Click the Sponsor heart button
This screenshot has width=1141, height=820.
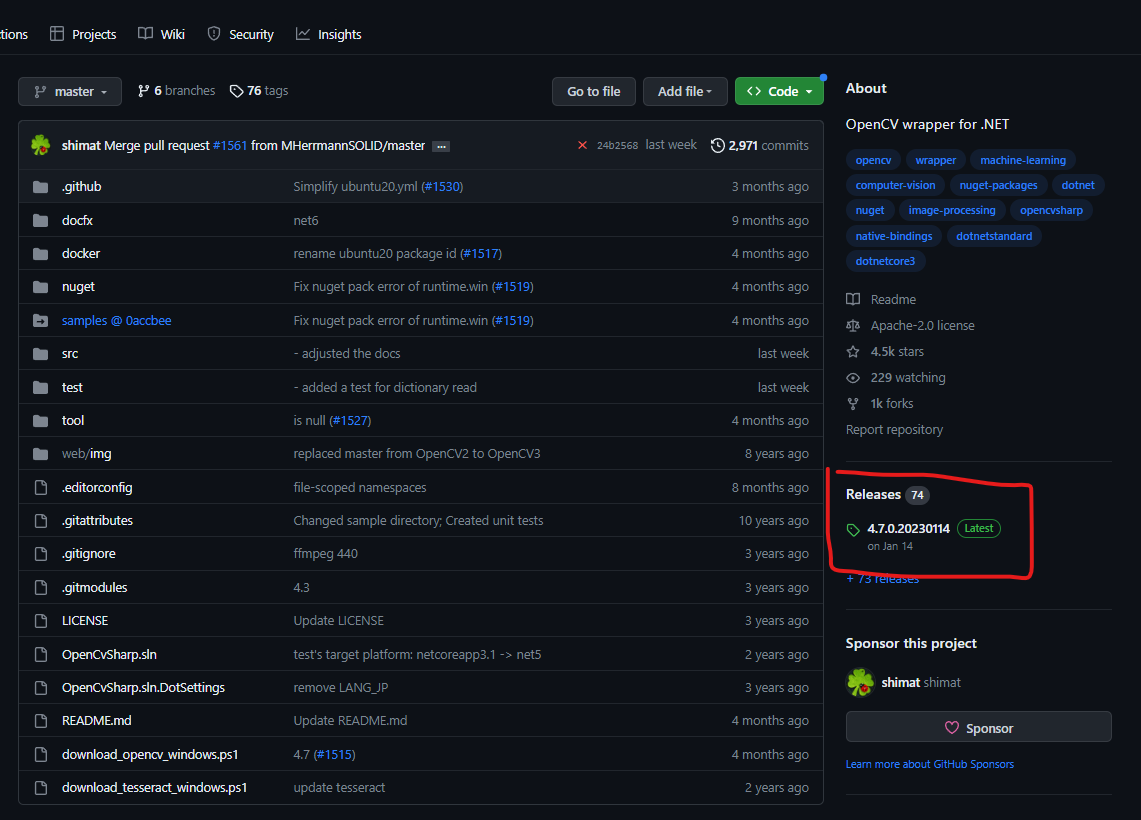click(x=979, y=728)
